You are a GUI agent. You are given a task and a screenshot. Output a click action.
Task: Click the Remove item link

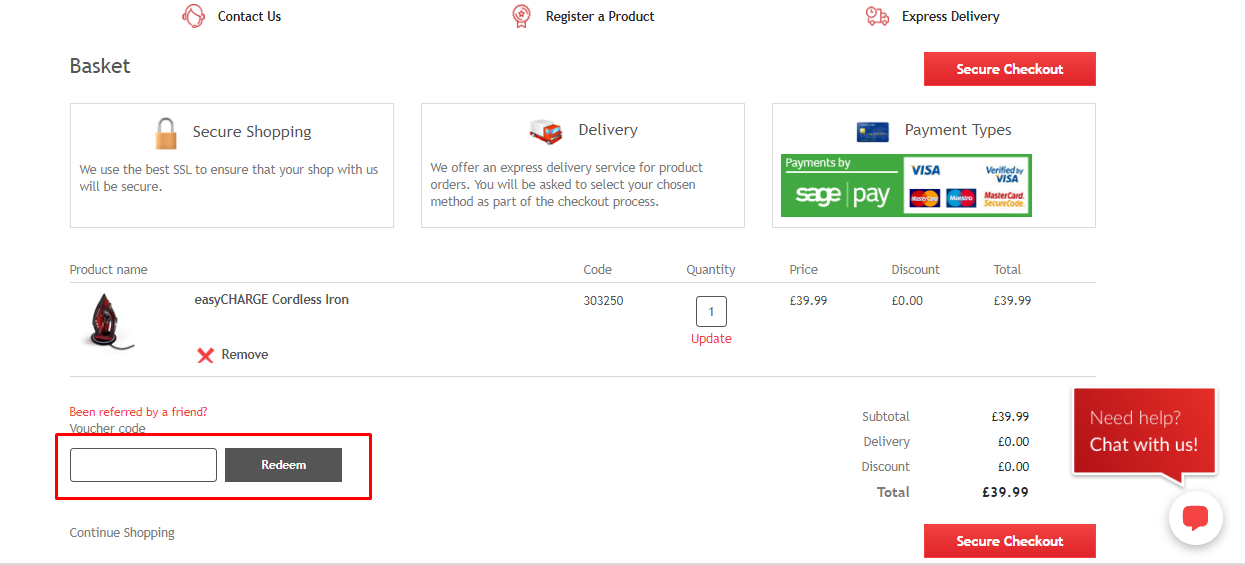245,355
